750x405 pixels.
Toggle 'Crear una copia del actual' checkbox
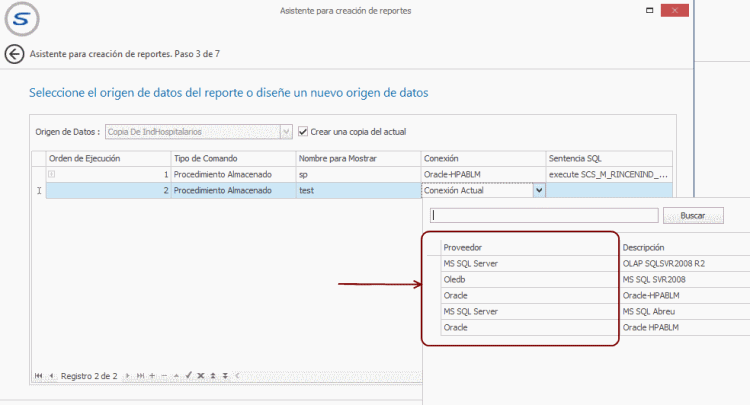tap(304, 131)
